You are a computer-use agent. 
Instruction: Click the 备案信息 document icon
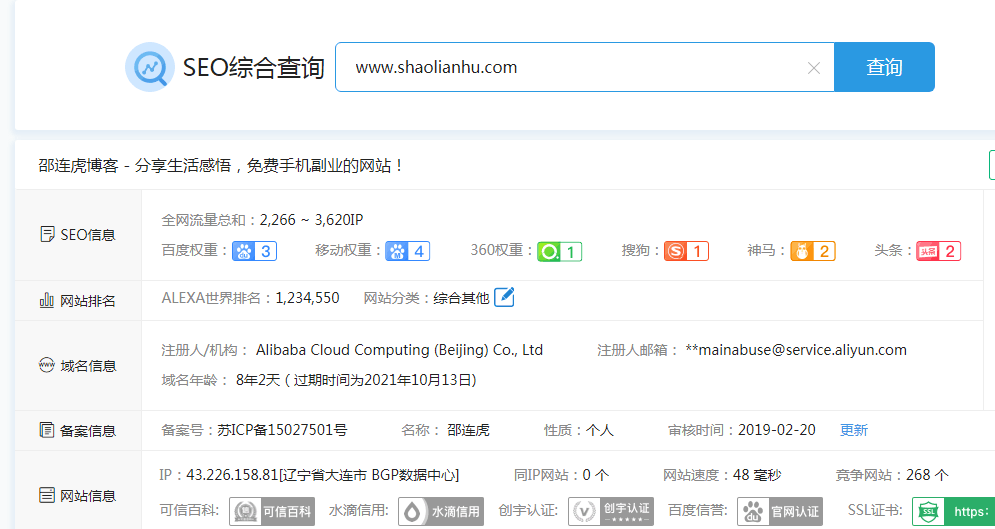46,431
